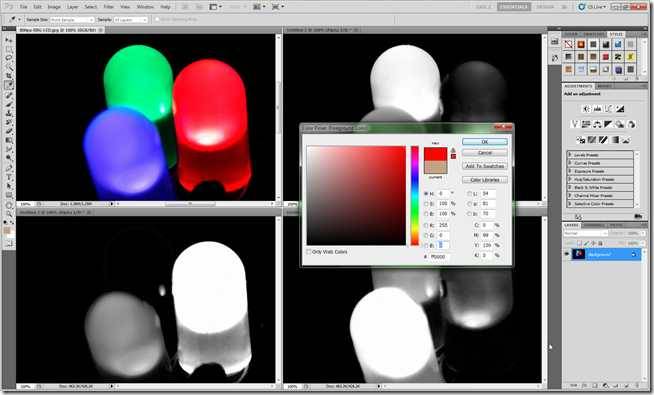Viewport: 654px width, 395px height.
Task: Click the Add To Swatches button
Action: click(485, 166)
